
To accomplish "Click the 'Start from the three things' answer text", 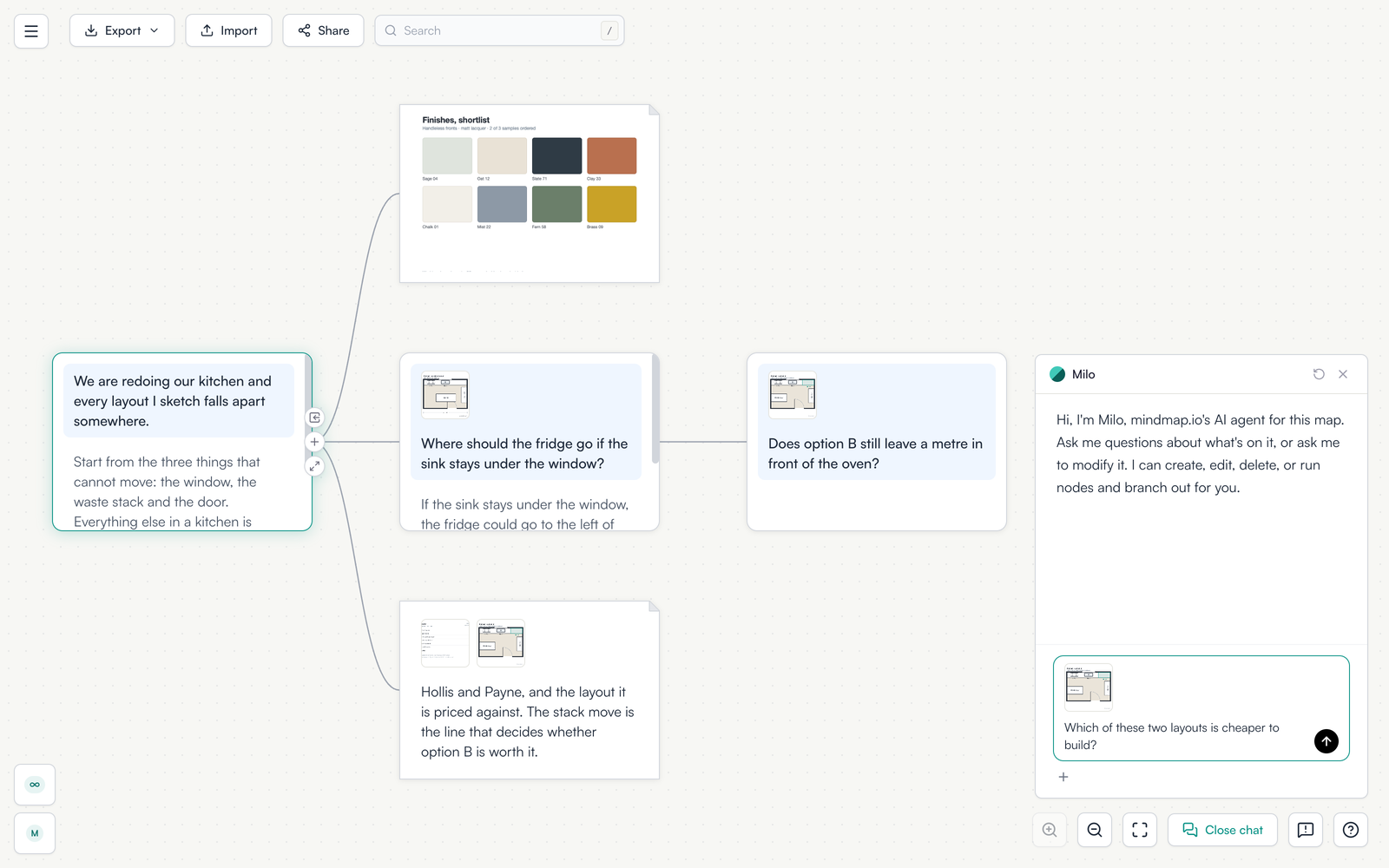I will coord(167,491).
